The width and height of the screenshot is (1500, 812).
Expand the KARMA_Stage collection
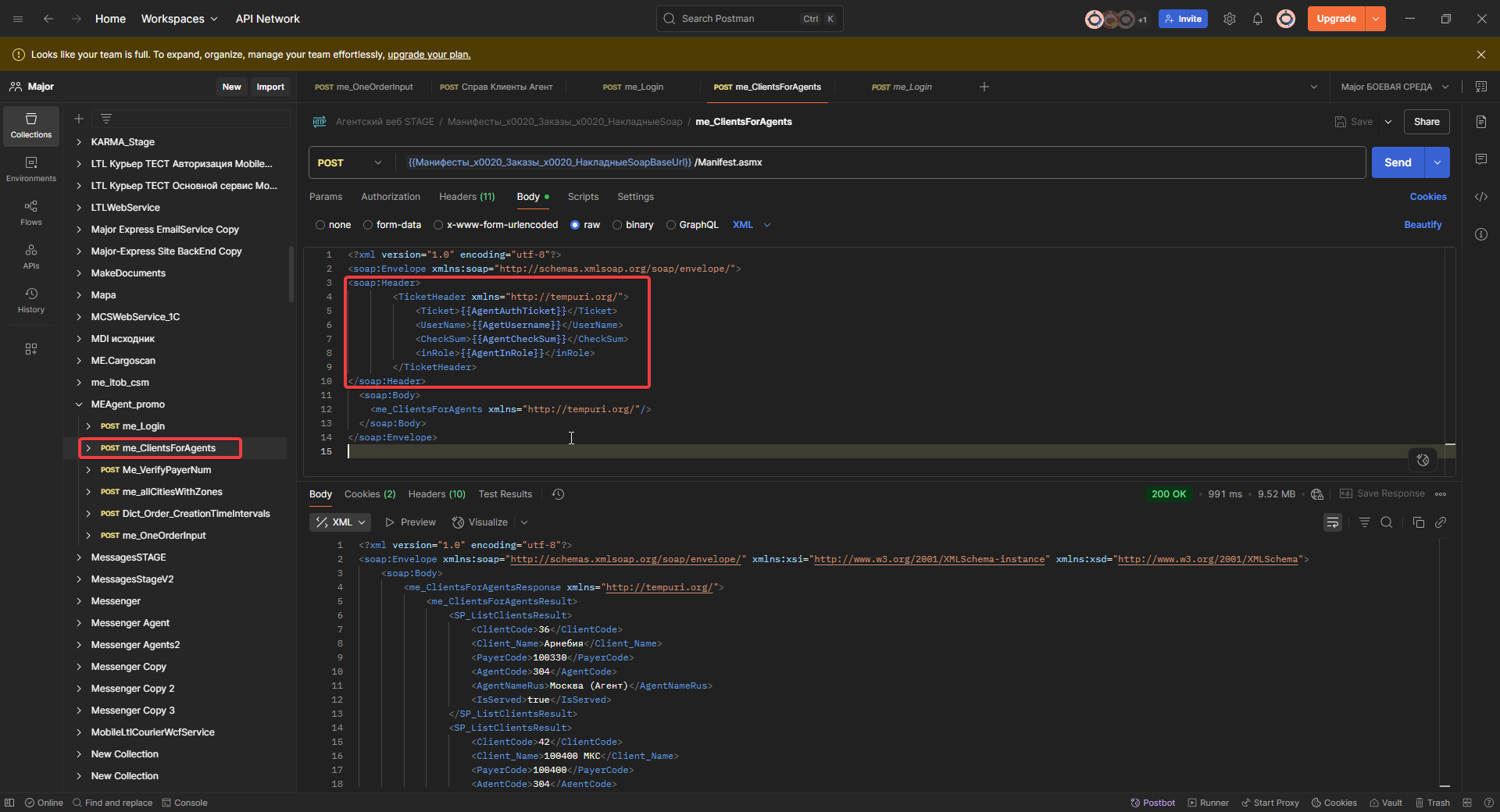(79, 142)
